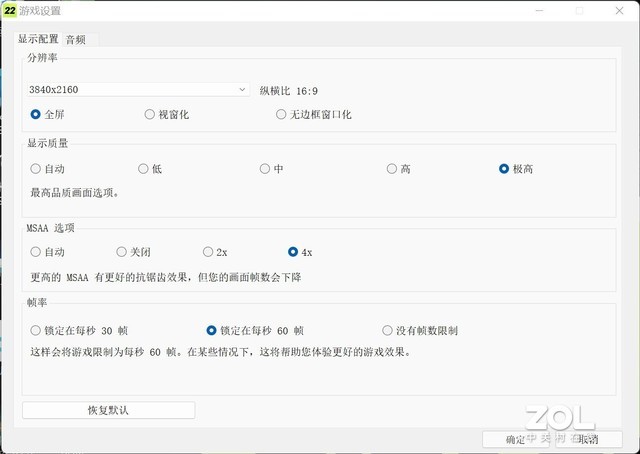Click the 分辨率 group label

[x=42, y=58]
